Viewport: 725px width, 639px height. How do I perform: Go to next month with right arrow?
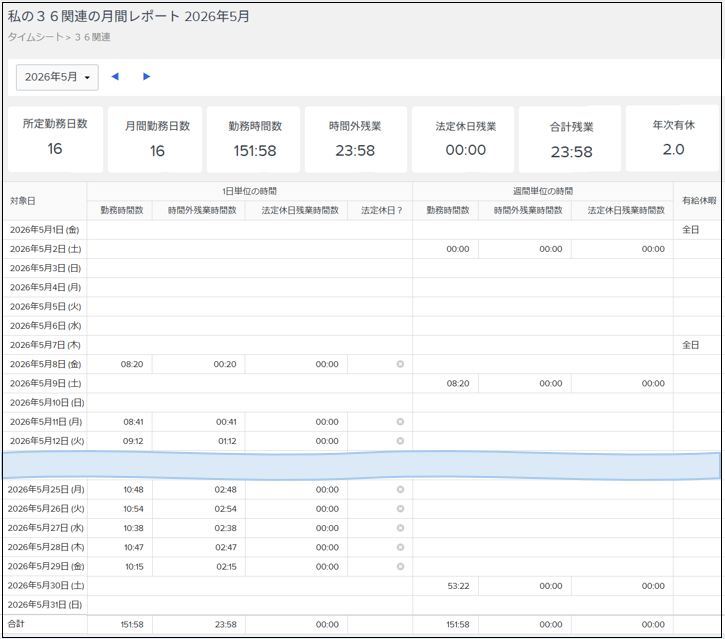(x=147, y=77)
